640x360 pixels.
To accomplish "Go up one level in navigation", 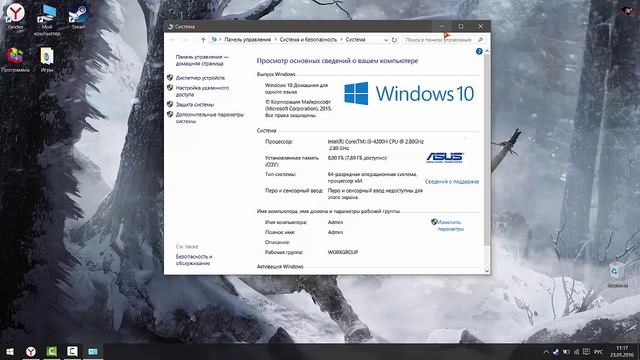I will tap(203, 40).
